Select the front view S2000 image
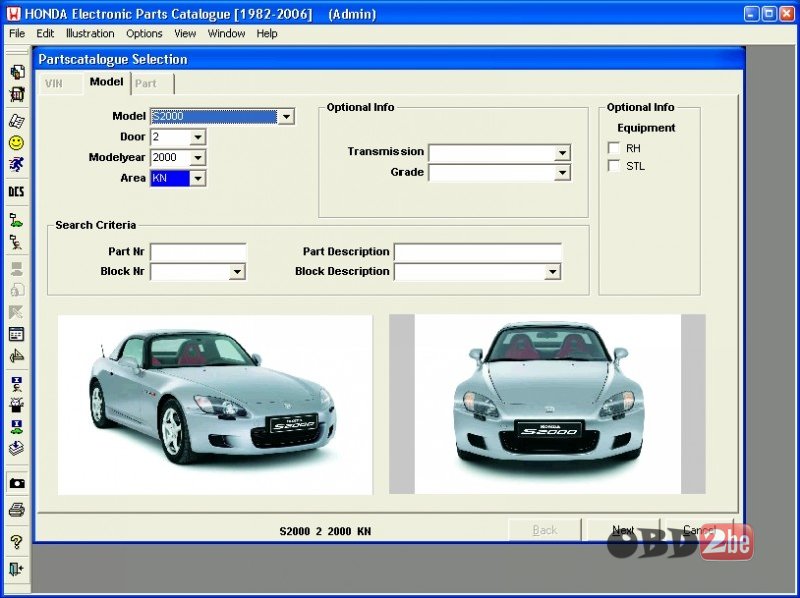The height and width of the screenshot is (598, 800). [x=547, y=404]
